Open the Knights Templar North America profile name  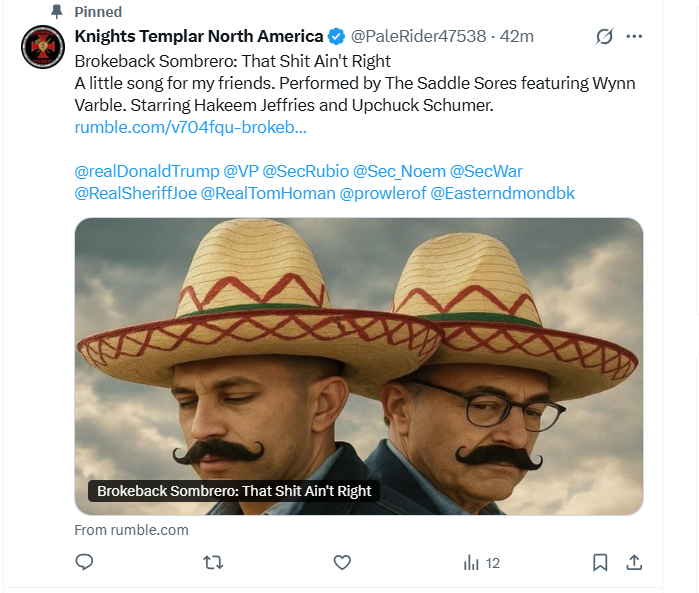coord(199,37)
